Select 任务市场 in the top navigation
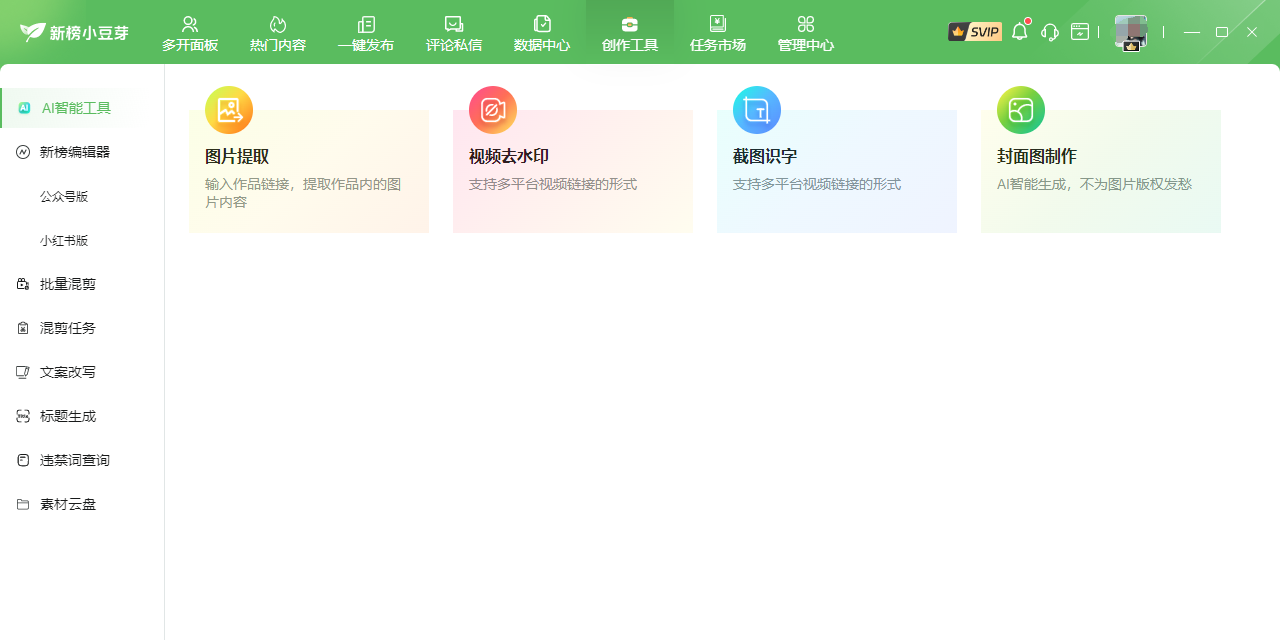This screenshot has height=640, width=1280. click(x=718, y=33)
